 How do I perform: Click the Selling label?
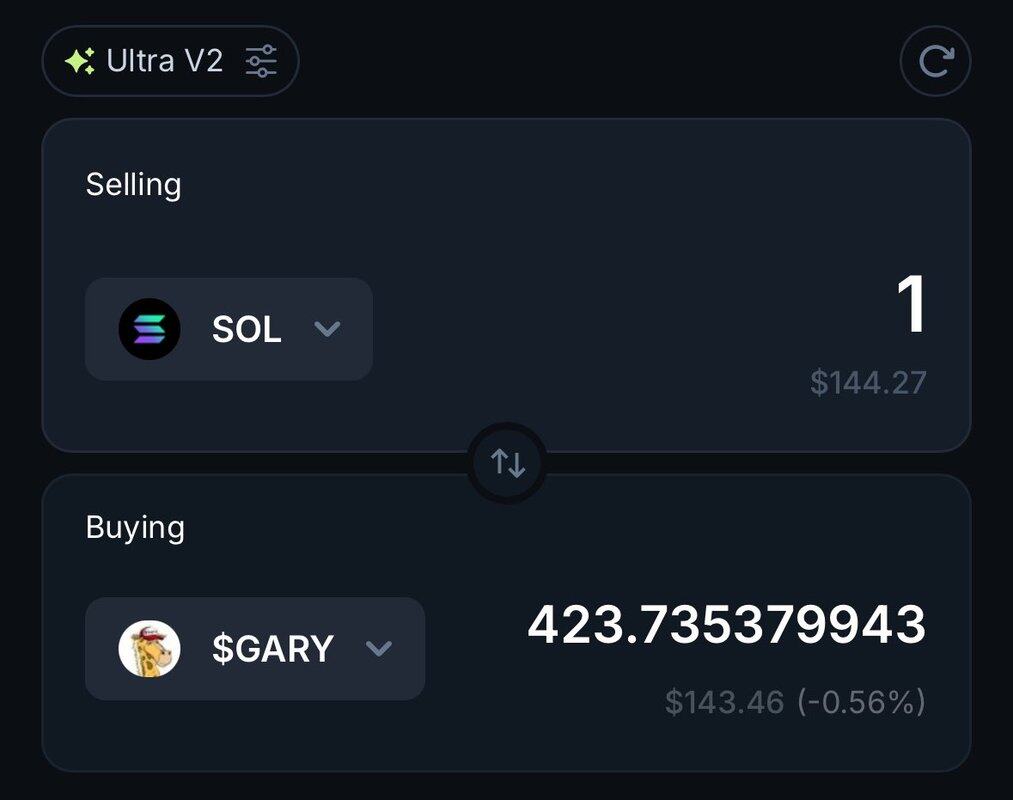point(133,185)
